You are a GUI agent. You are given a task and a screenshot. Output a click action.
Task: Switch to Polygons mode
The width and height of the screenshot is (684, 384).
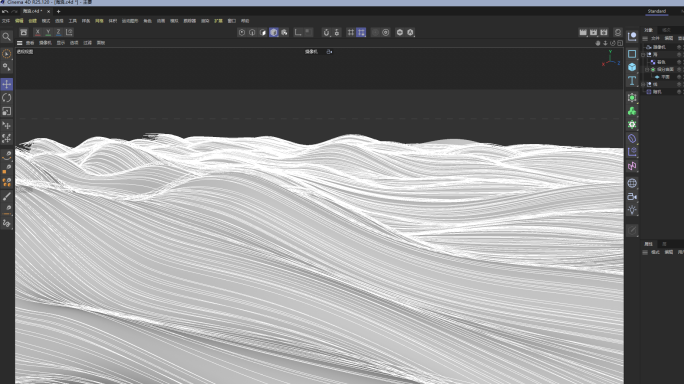point(263,32)
